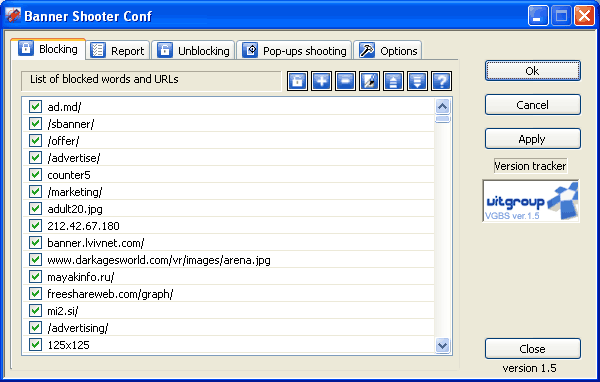Click the Cancel button

(533, 104)
